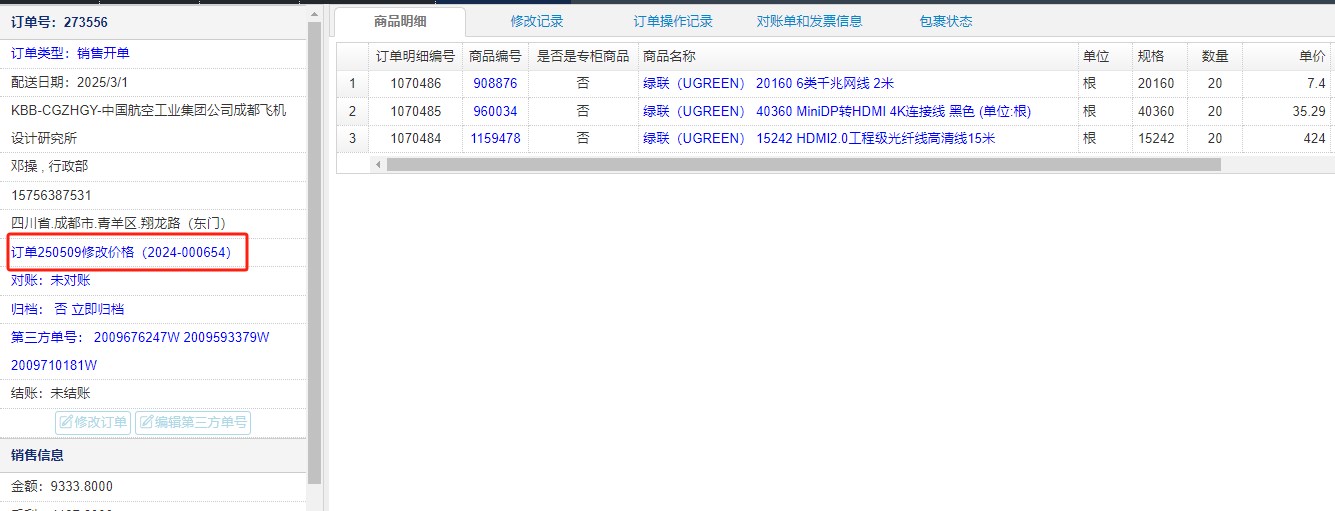
Task: Click the customer name KBB-CGZHGY-中国航空工业集团公司成都飞机
Action: (148, 109)
